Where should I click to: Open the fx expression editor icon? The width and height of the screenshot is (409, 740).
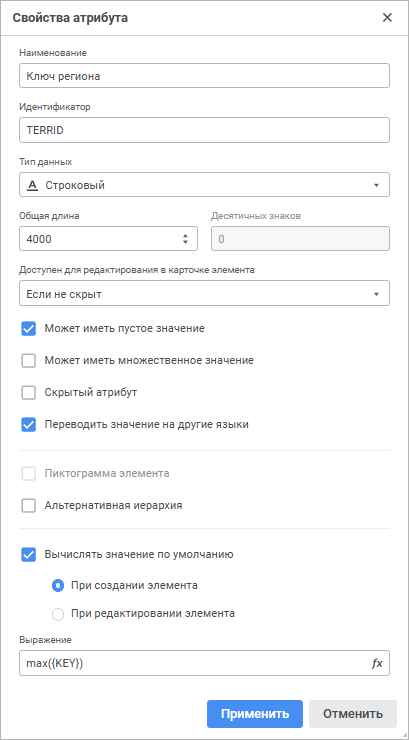pos(377,664)
